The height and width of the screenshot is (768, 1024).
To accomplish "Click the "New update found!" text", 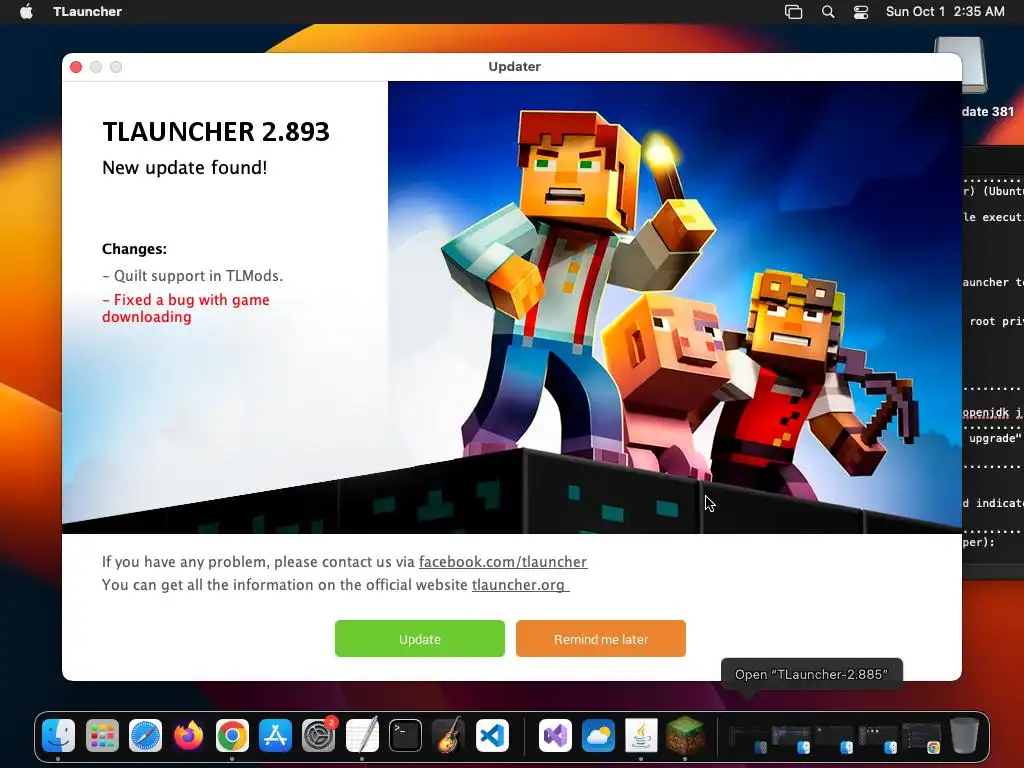I will tap(185, 168).
